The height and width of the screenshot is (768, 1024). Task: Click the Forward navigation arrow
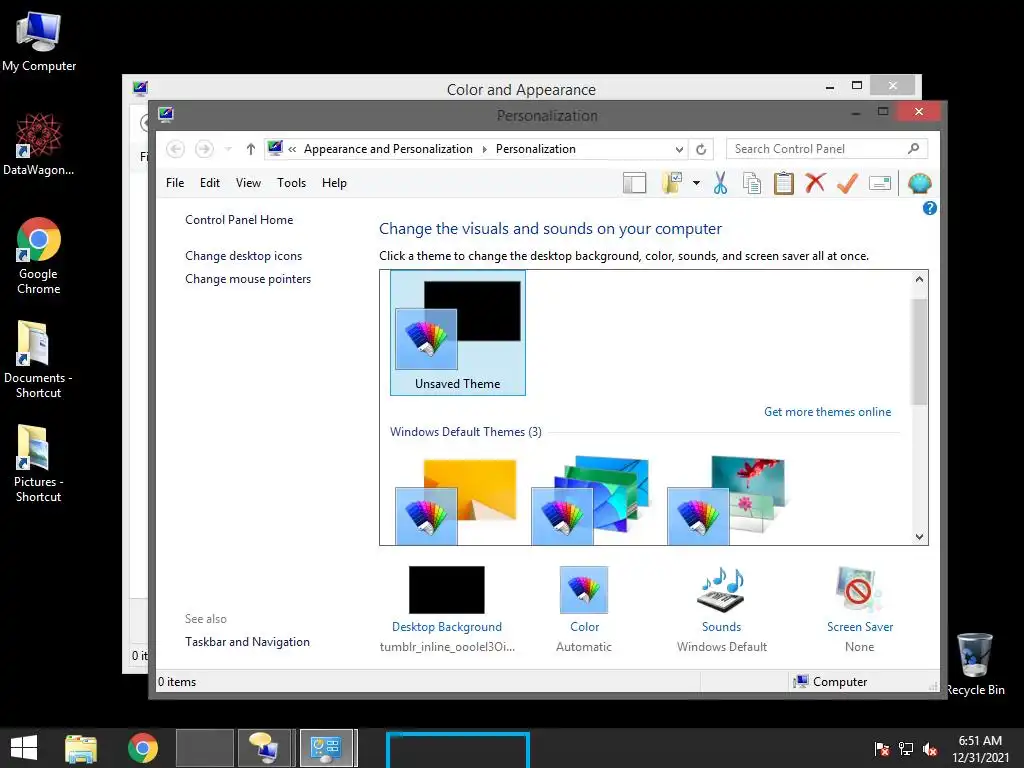(x=204, y=149)
